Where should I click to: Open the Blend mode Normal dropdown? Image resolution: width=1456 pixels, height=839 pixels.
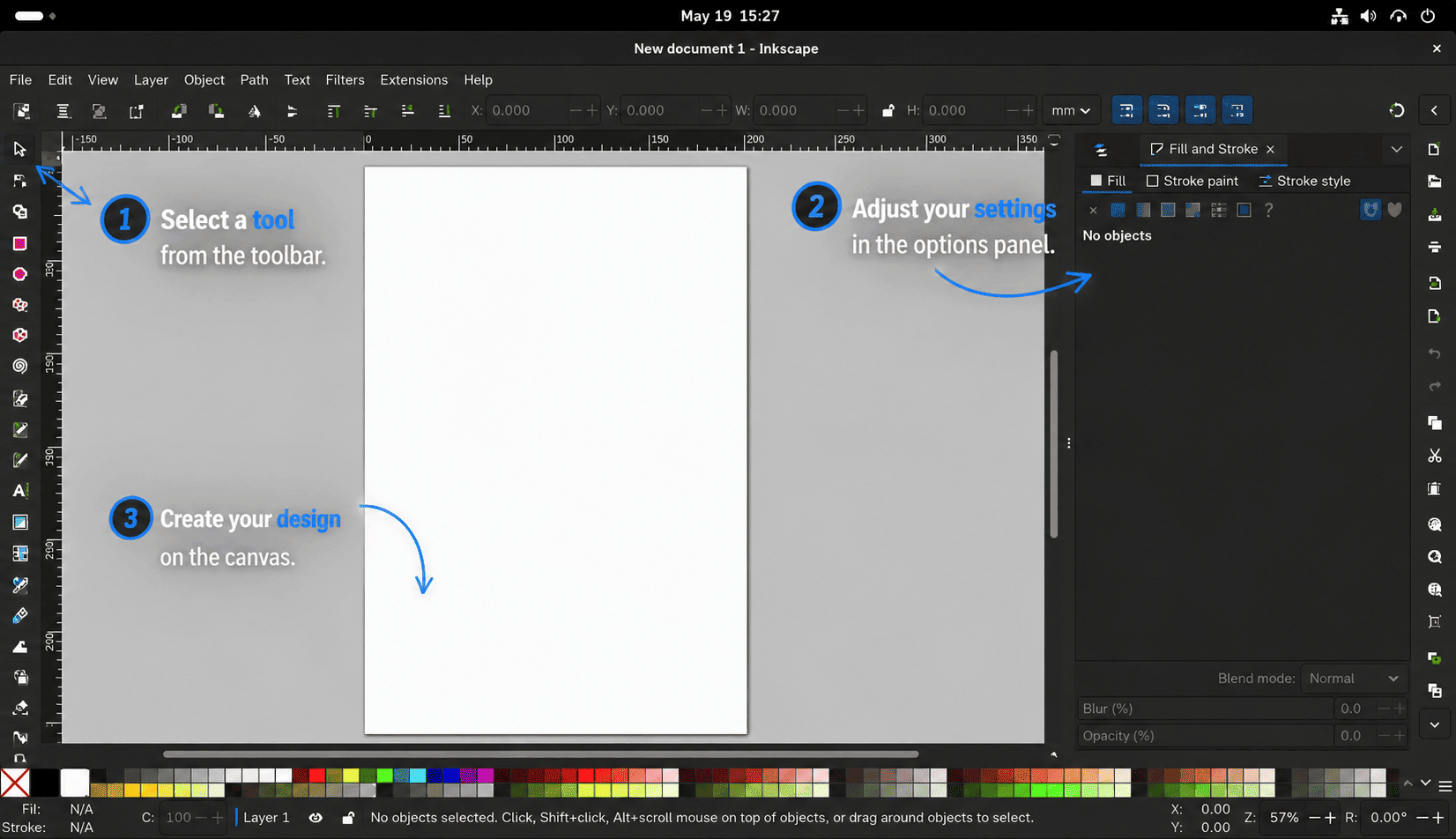[x=1354, y=679]
